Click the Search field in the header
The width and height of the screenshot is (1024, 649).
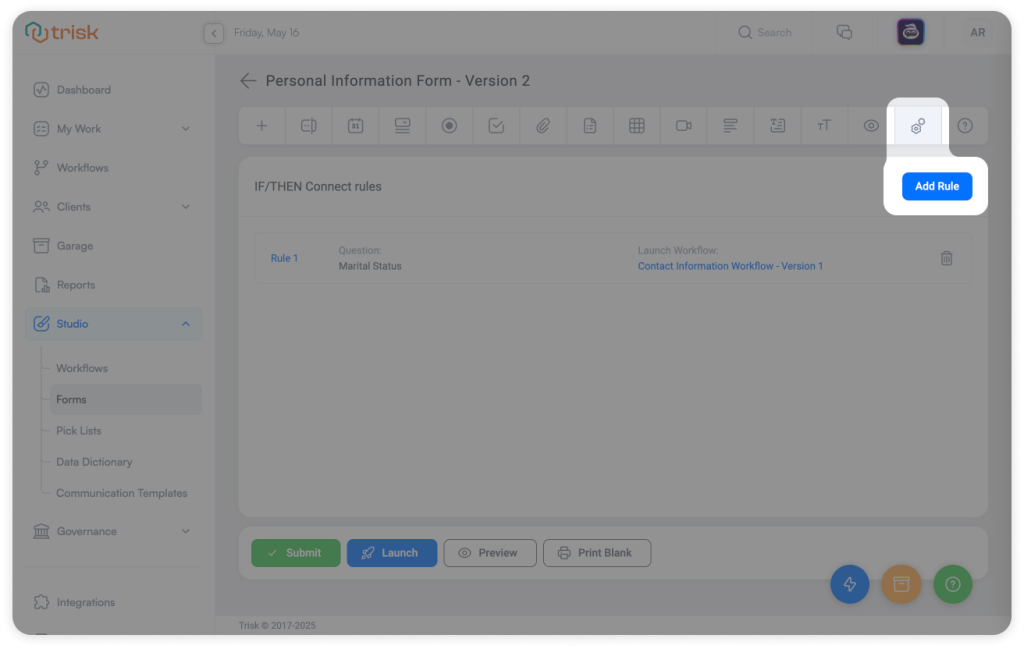click(765, 32)
